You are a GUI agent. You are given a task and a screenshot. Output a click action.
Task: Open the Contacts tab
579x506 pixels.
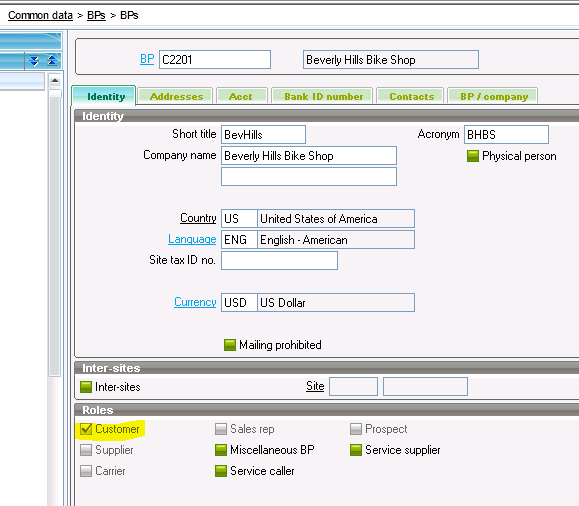click(x=411, y=96)
